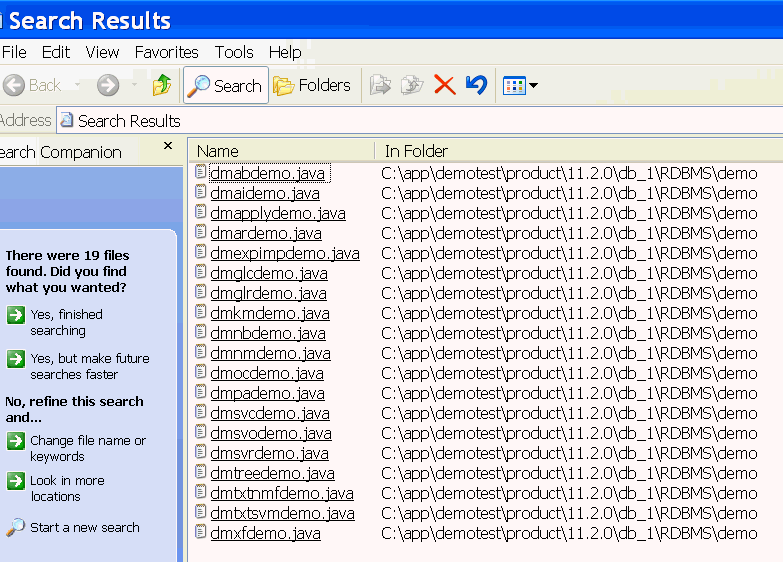Click the Up folder icon in toolbar
Viewport: 783px width, 562px height.
tap(162, 86)
